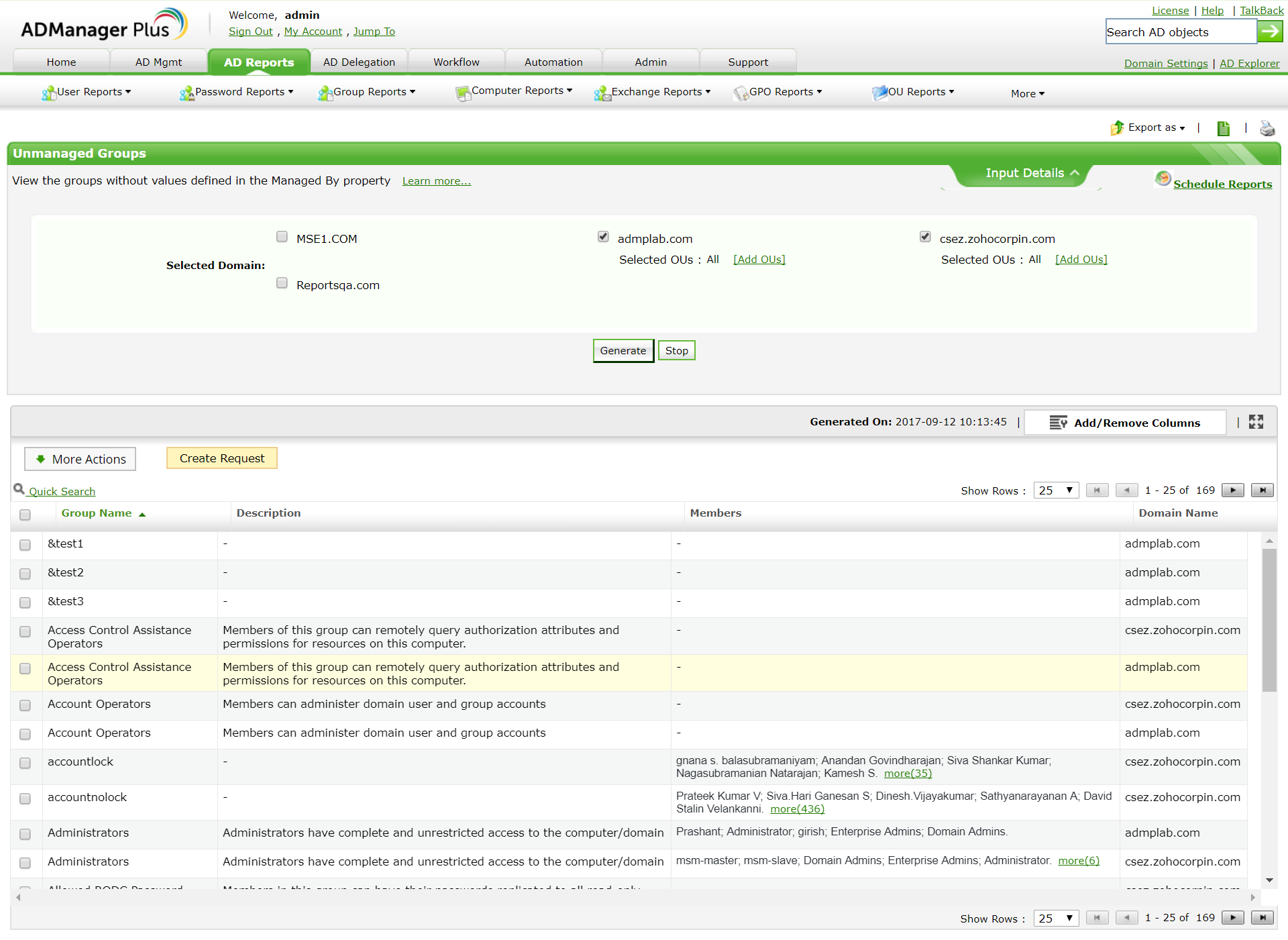Image resolution: width=1288 pixels, height=940 pixels.
Task: Click the Search AD objects field
Action: click(1180, 32)
